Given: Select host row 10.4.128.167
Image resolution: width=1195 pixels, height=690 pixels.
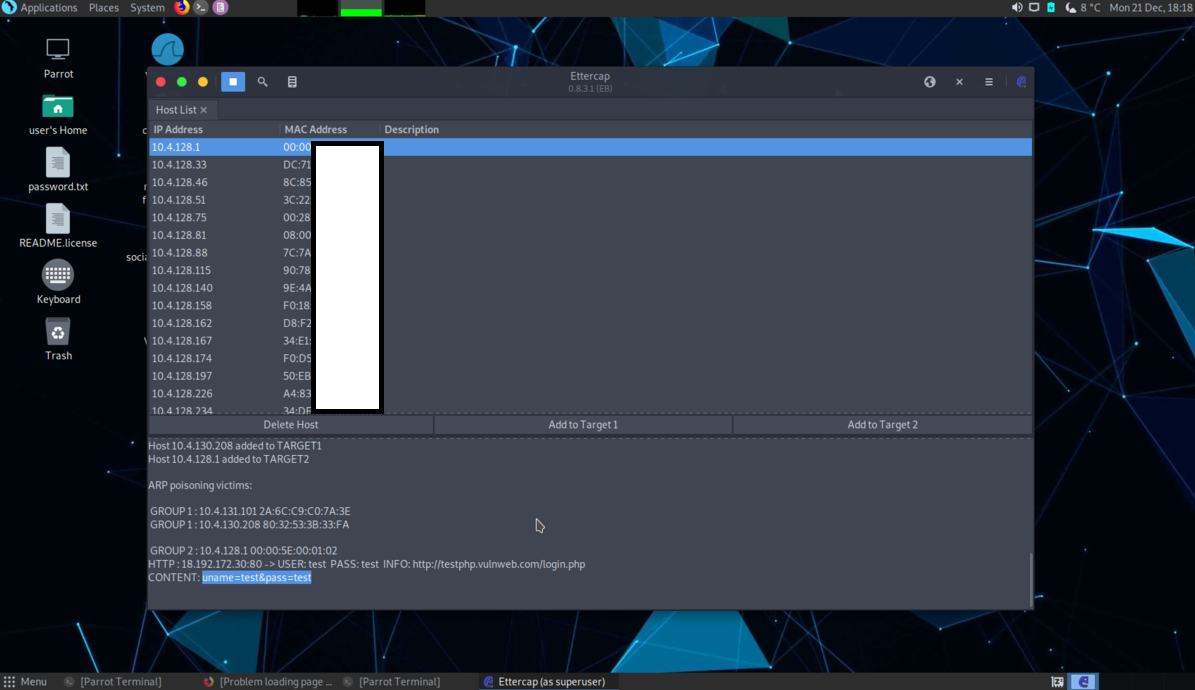Looking at the screenshot, I should [x=591, y=340].
